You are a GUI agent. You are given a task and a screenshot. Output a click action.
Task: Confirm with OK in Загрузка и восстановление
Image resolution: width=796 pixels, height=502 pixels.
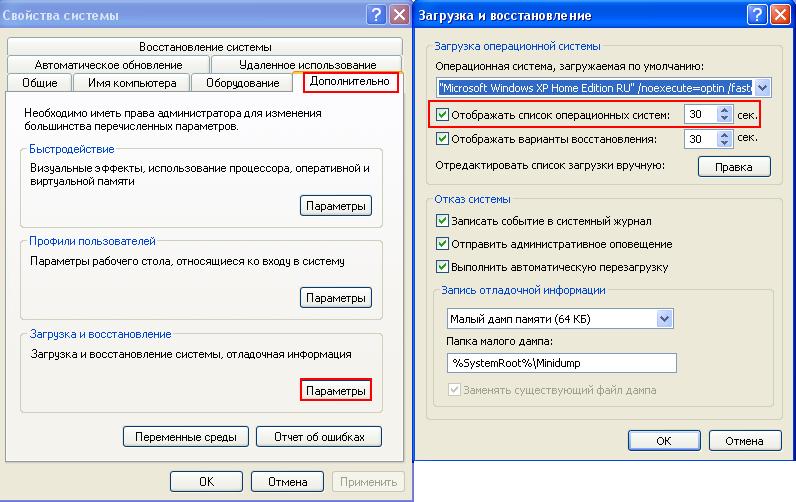point(664,441)
